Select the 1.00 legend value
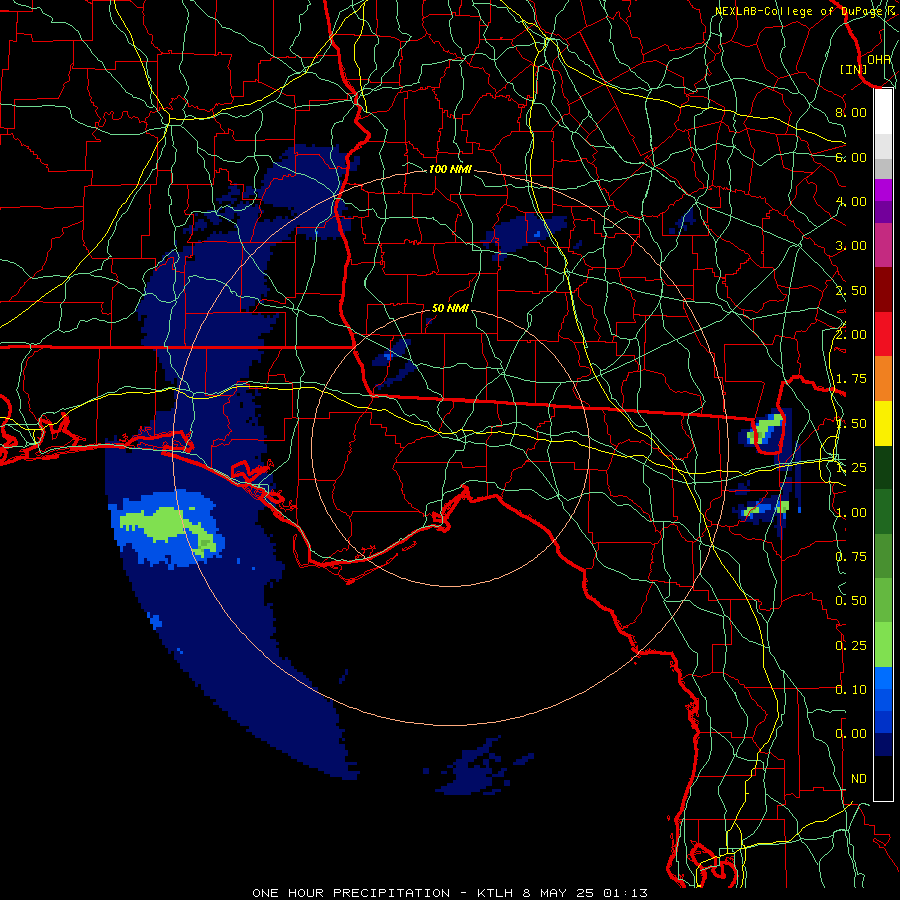900x900 pixels. [851, 513]
